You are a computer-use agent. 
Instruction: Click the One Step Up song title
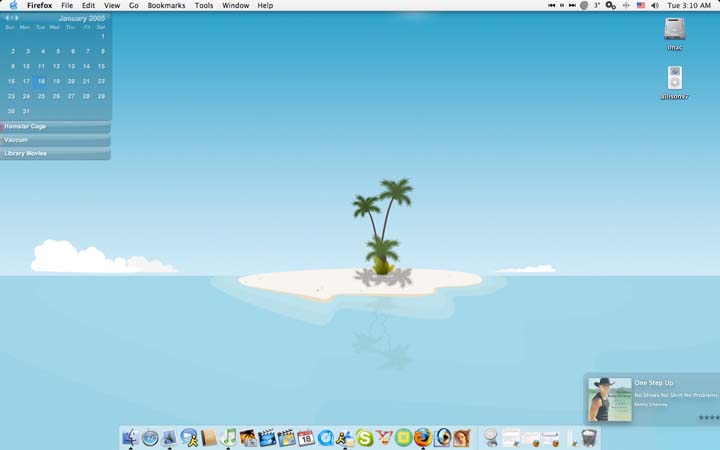tap(654, 382)
